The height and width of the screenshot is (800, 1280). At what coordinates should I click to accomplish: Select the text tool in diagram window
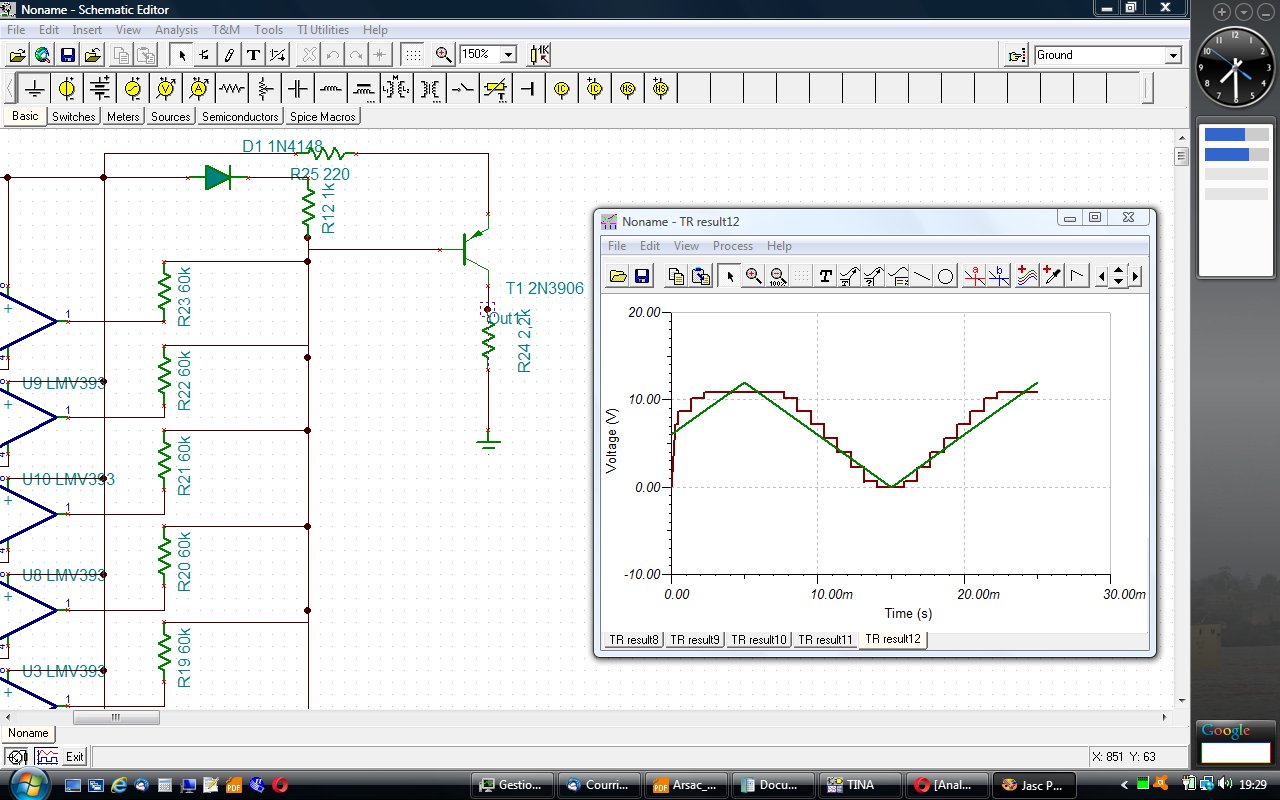click(825, 276)
